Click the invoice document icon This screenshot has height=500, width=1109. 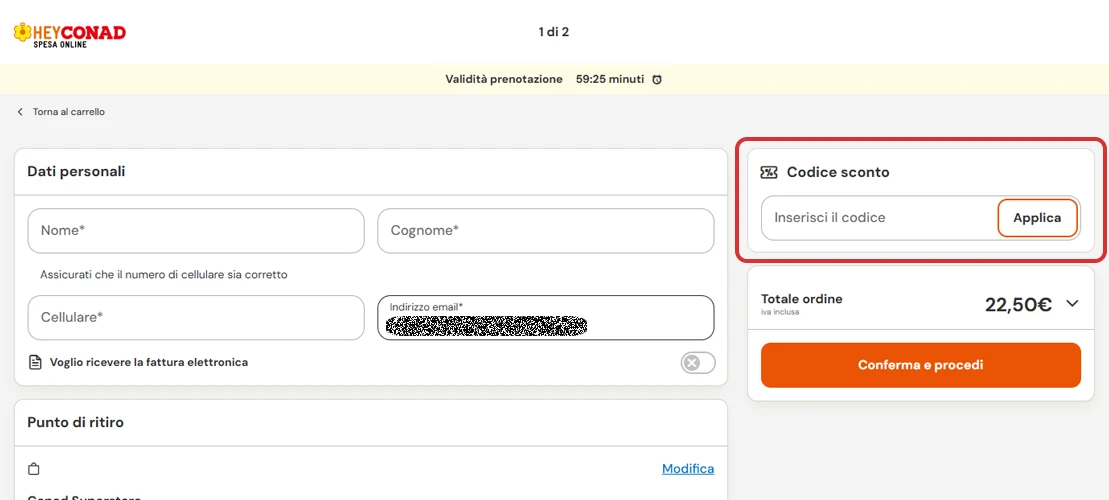point(35,362)
